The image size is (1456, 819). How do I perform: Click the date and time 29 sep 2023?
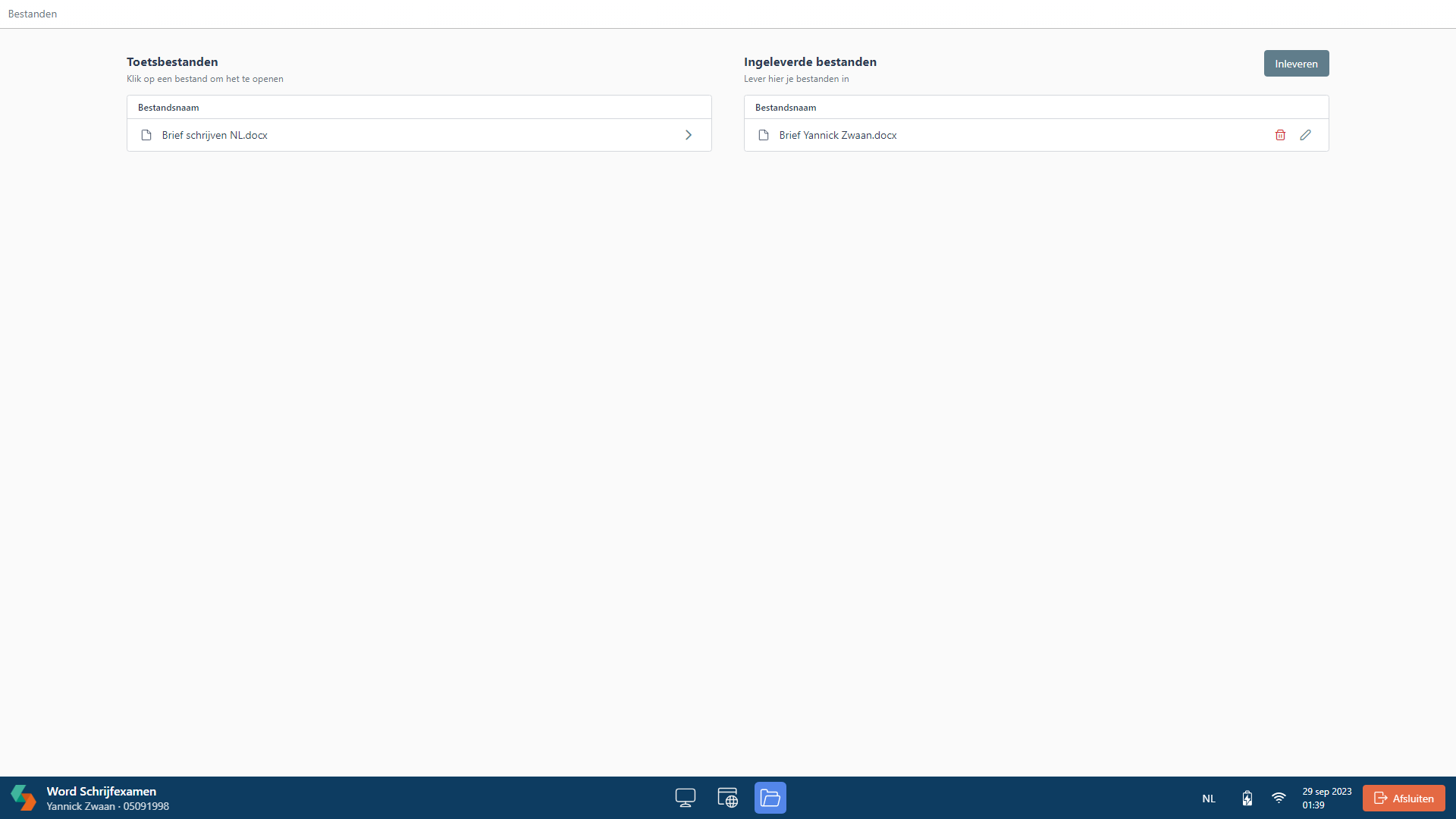click(x=1327, y=798)
